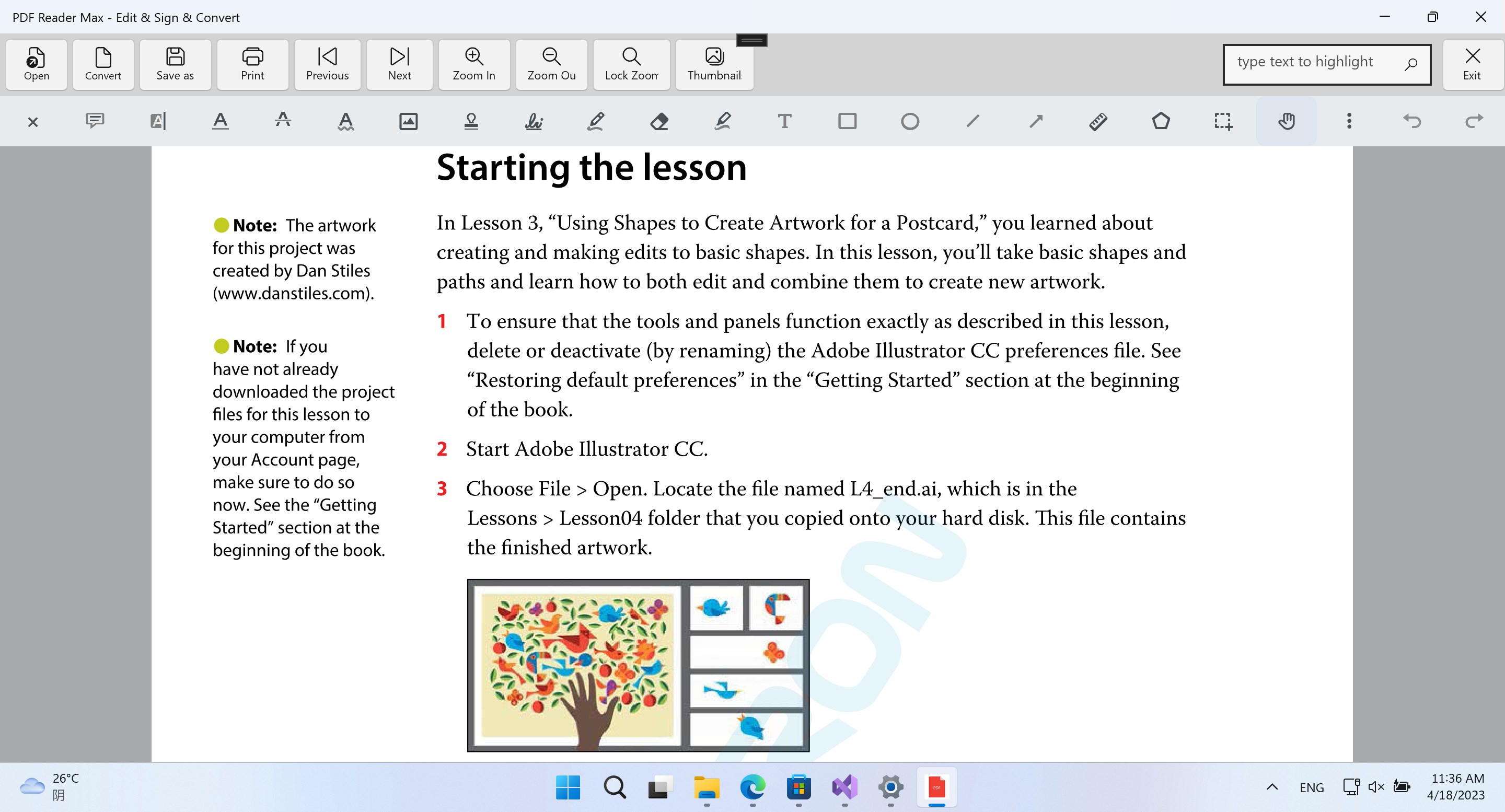The height and width of the screenshot is (812, 1505).
Task: Open the three-dot more options menu
Action: [x=1348, y=122]
